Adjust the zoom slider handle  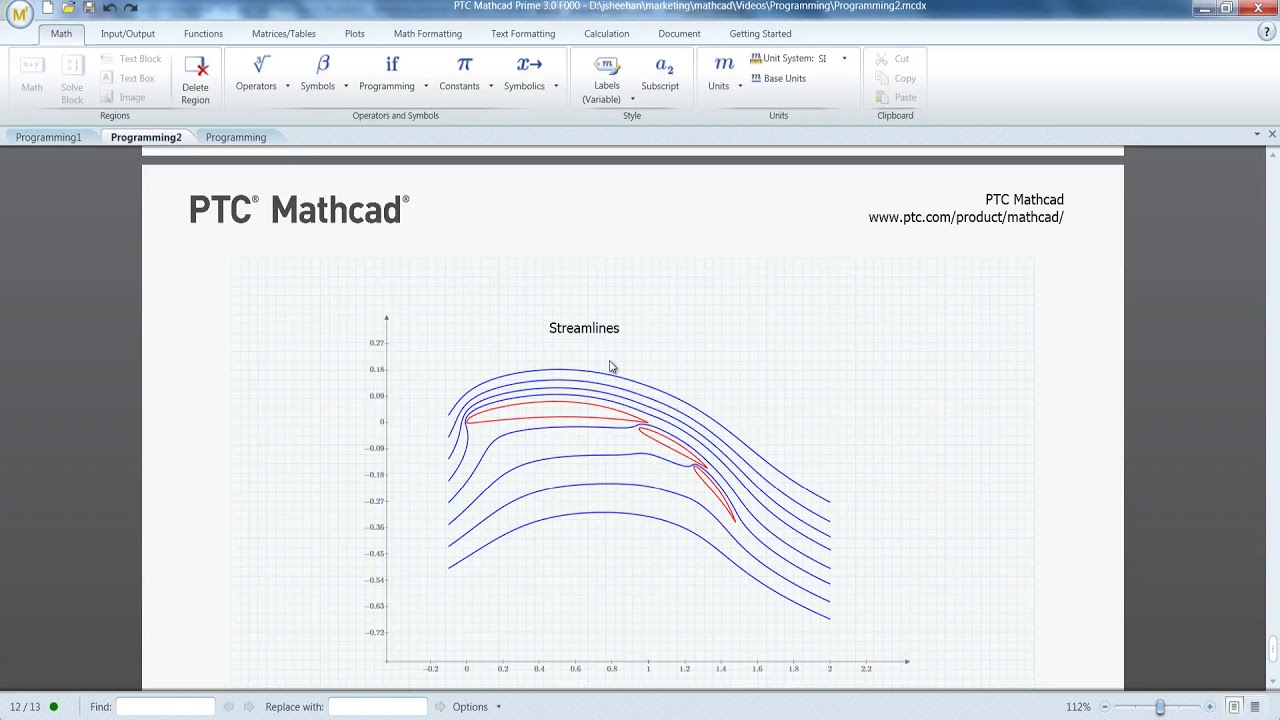point(1160,707)
